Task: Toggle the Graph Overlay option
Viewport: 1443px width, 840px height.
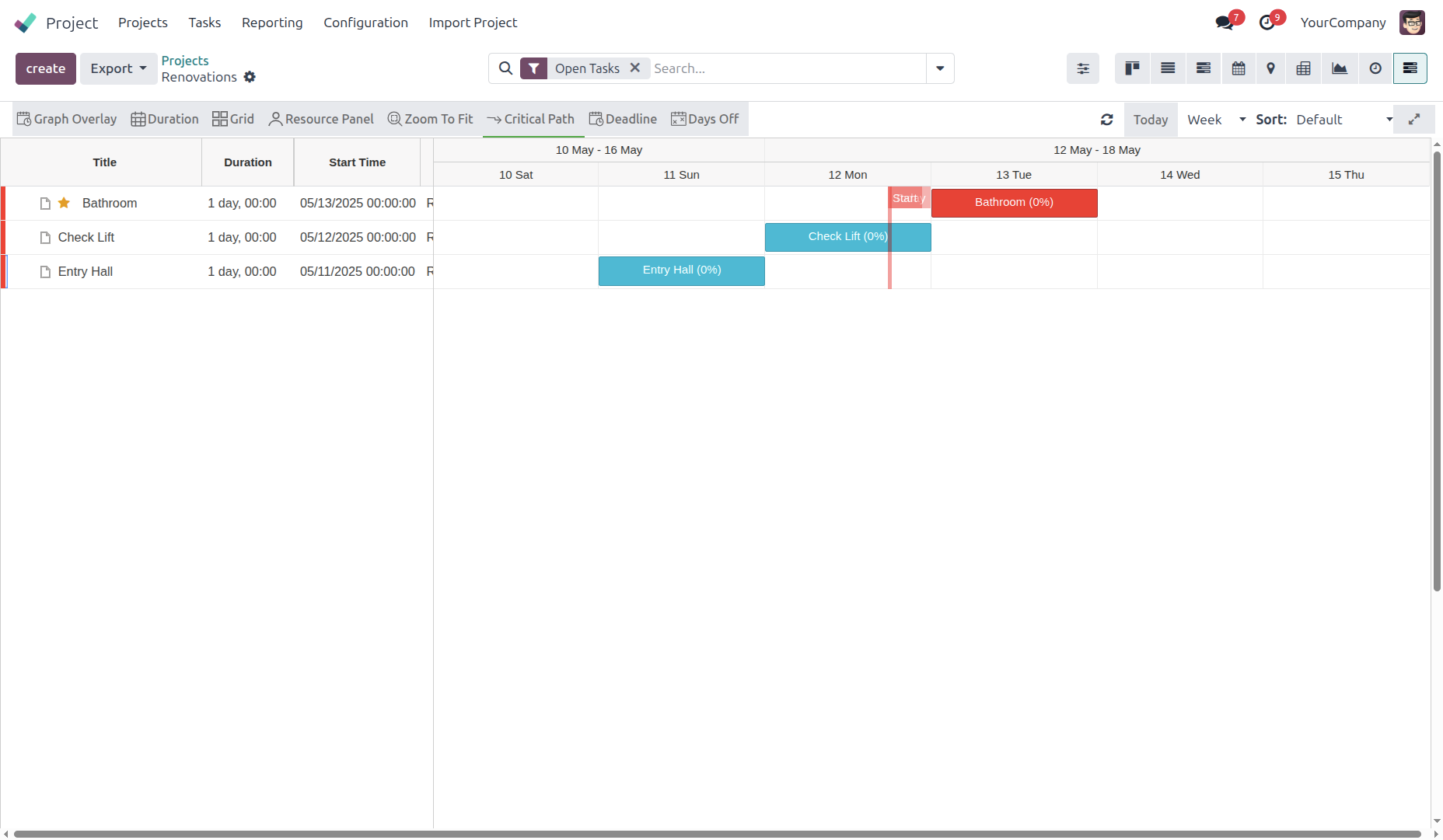Action: click(67, 119)
